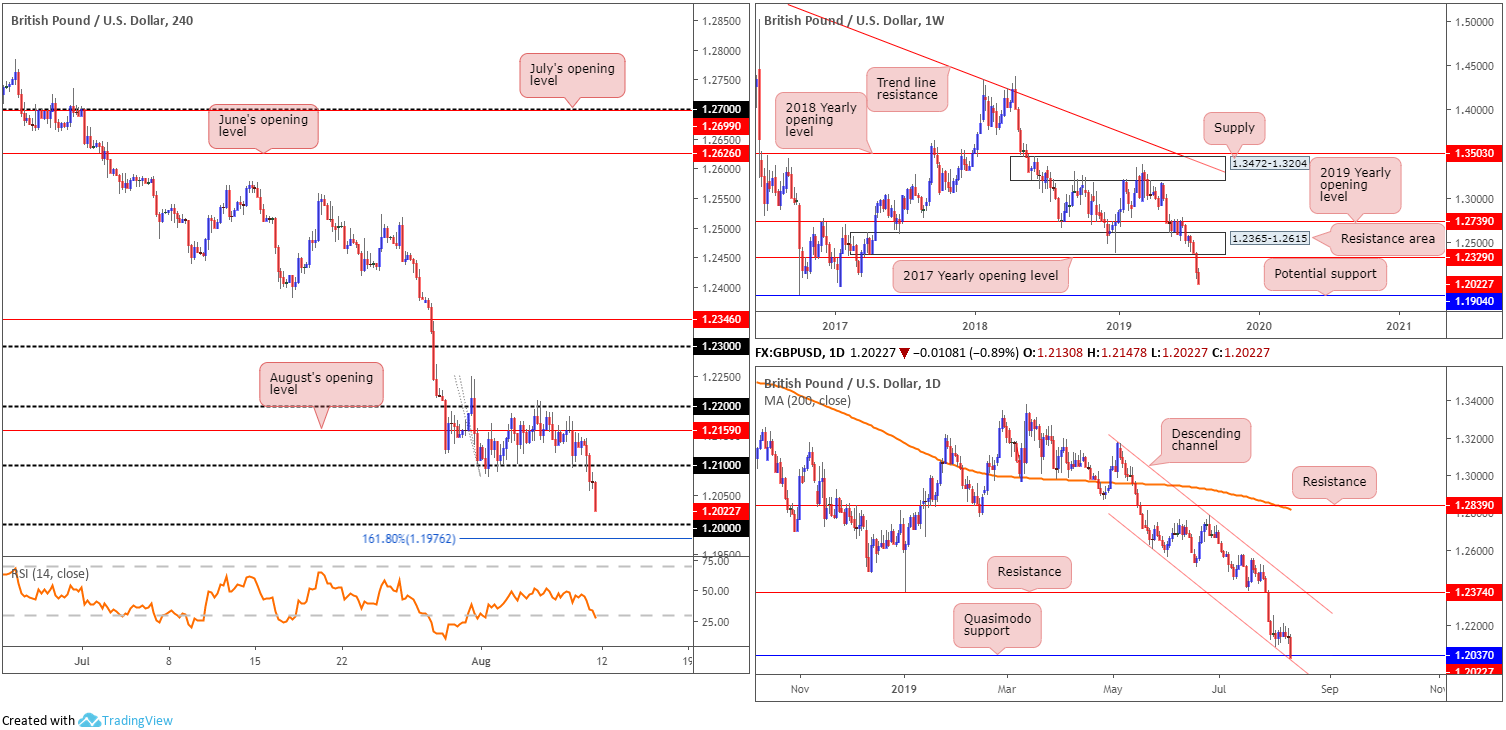Select the red 1.28390 price label
The height and width of the screenshot is (730, 1506).
pyautogui.click(x=1472, y=506)
